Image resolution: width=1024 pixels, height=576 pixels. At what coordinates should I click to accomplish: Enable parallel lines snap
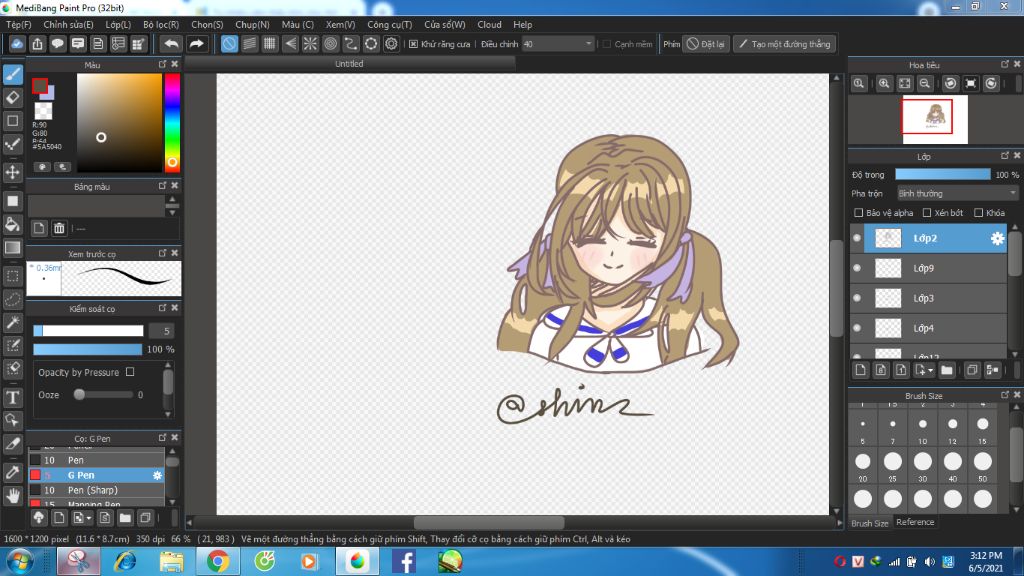tap(249, 44)
